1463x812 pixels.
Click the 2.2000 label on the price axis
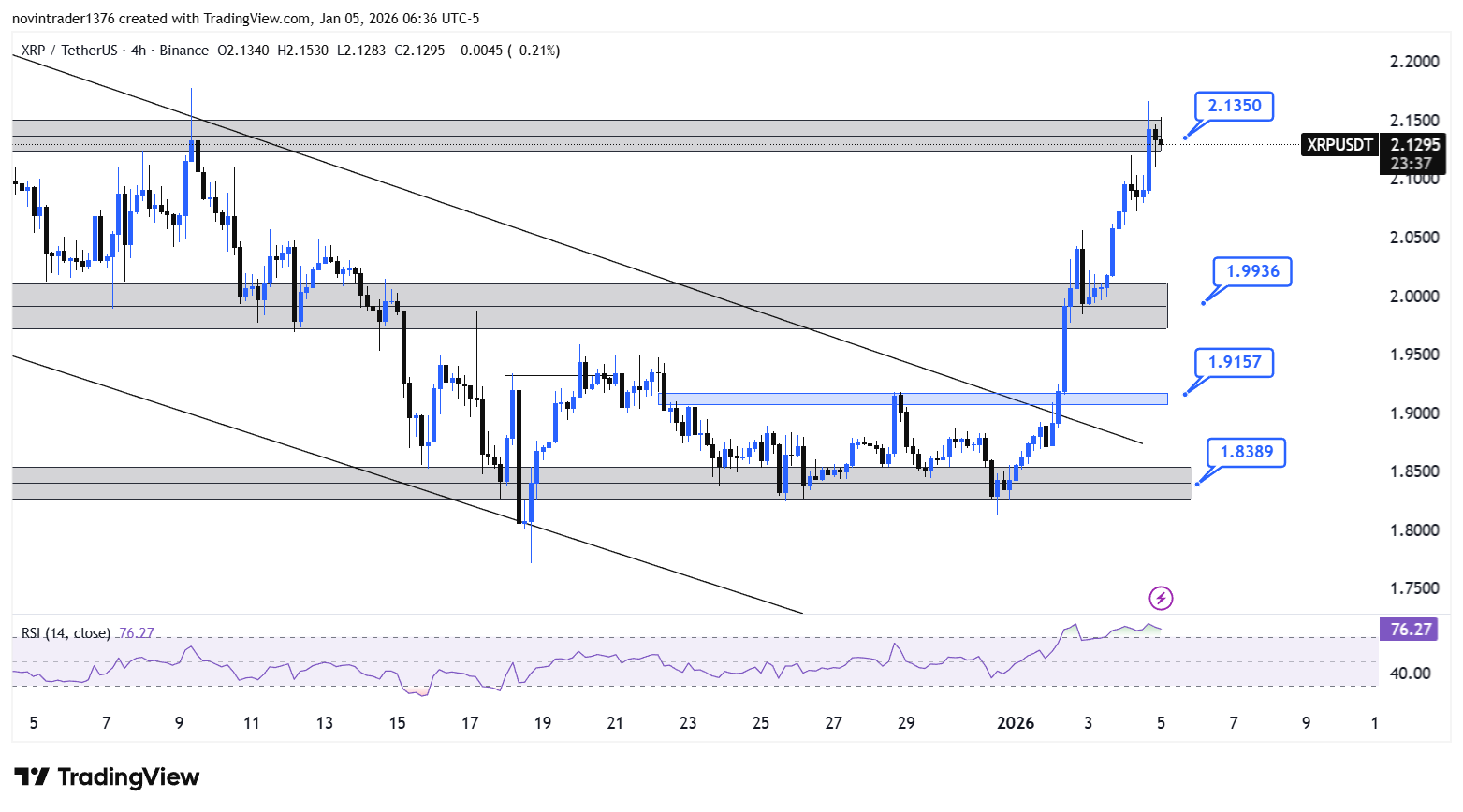[1413, 62]
